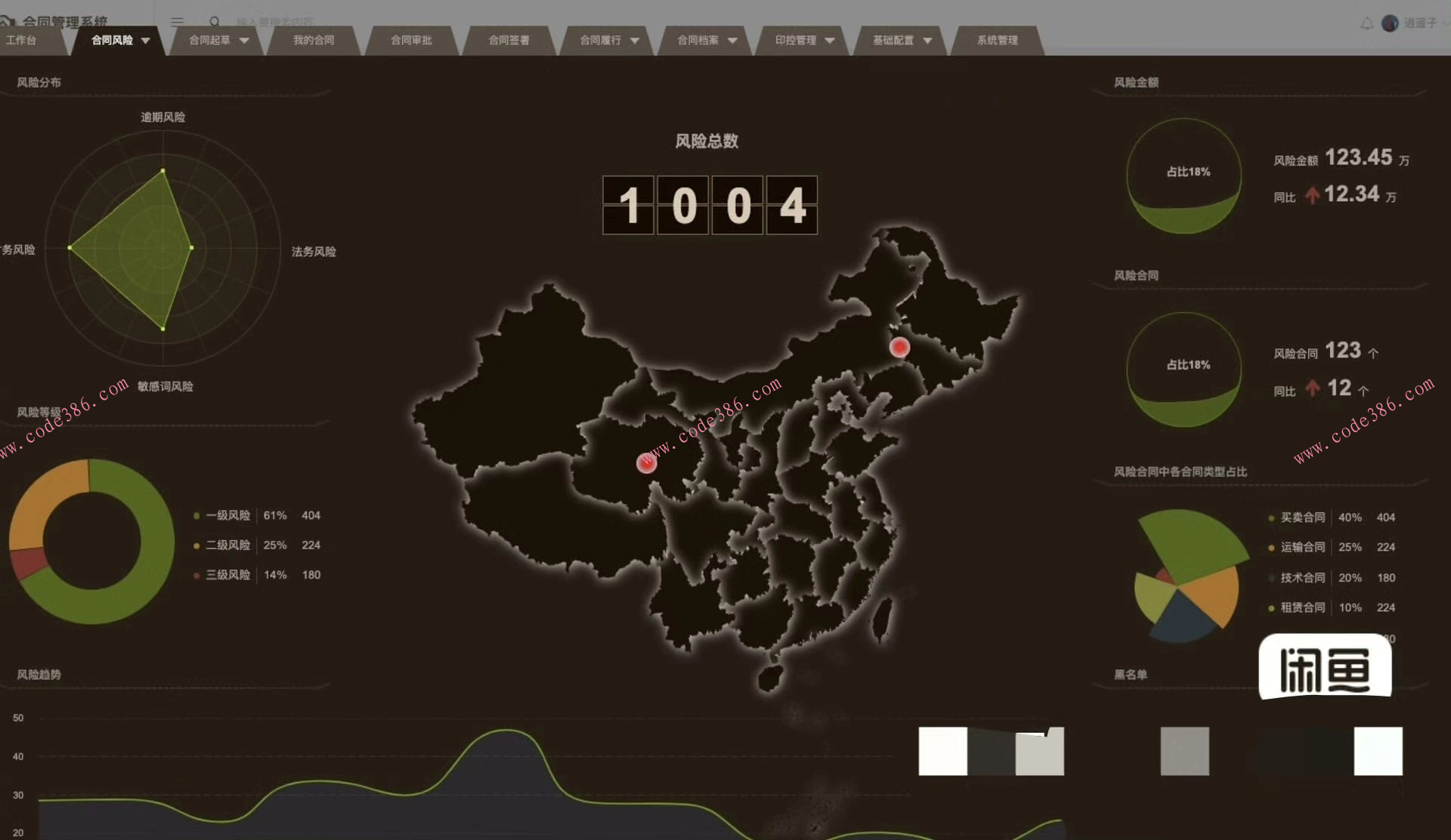This screenshot has width=1451, height=840.
Task: Expand the 合同风险 dropdown arrow
Action: tap(146, 41)
